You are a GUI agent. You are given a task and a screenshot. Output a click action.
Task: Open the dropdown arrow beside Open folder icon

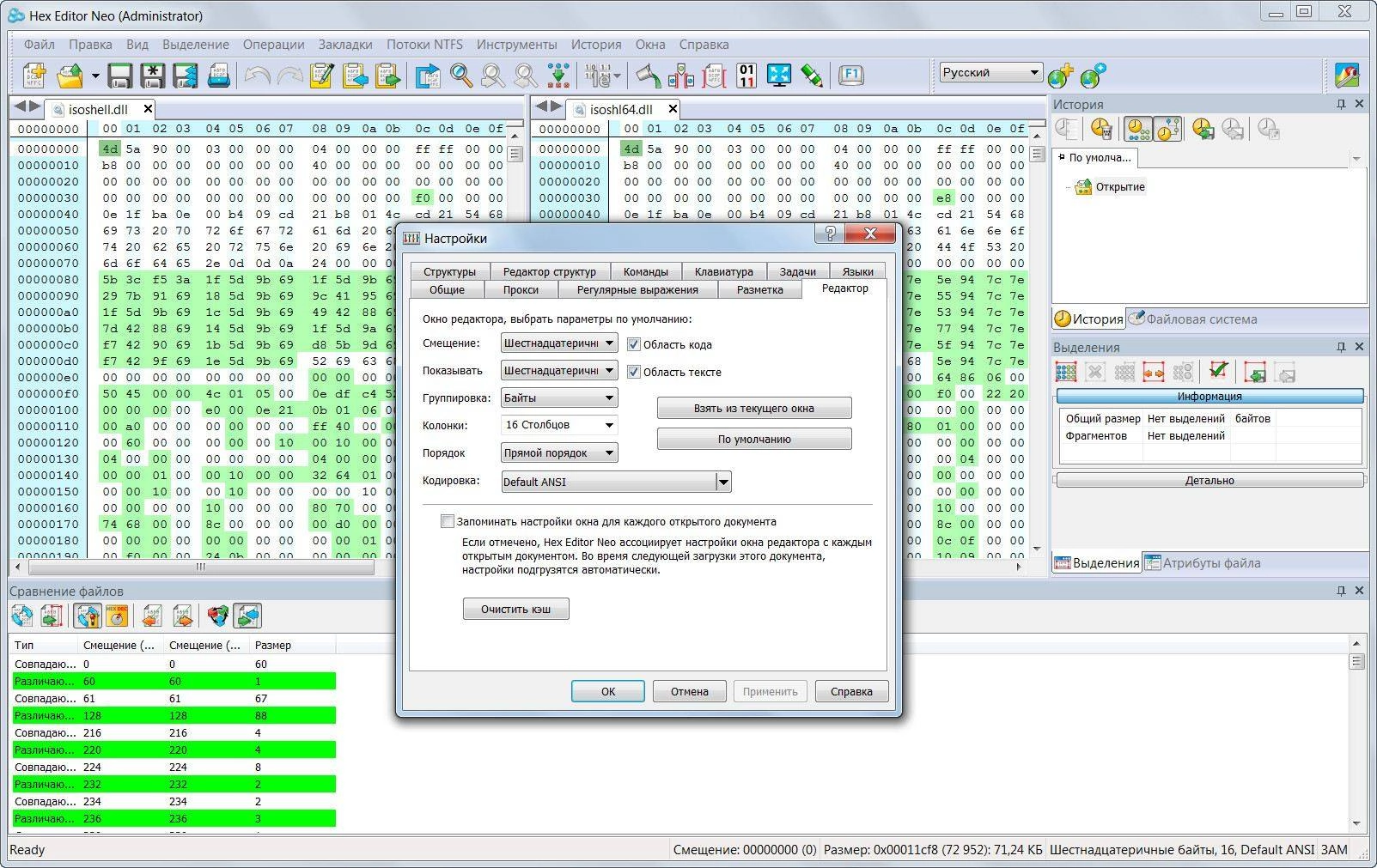coord(94,76)
